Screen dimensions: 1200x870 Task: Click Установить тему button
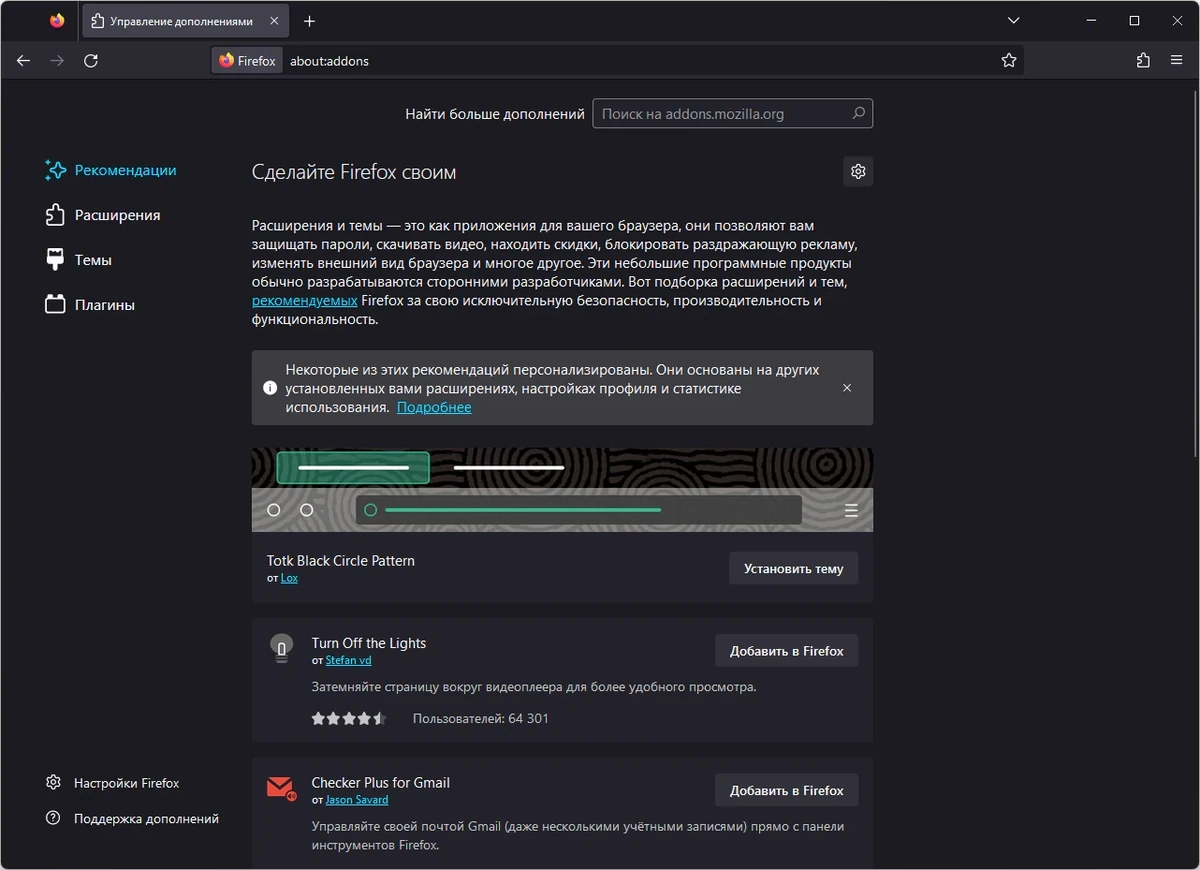(793, 568)
